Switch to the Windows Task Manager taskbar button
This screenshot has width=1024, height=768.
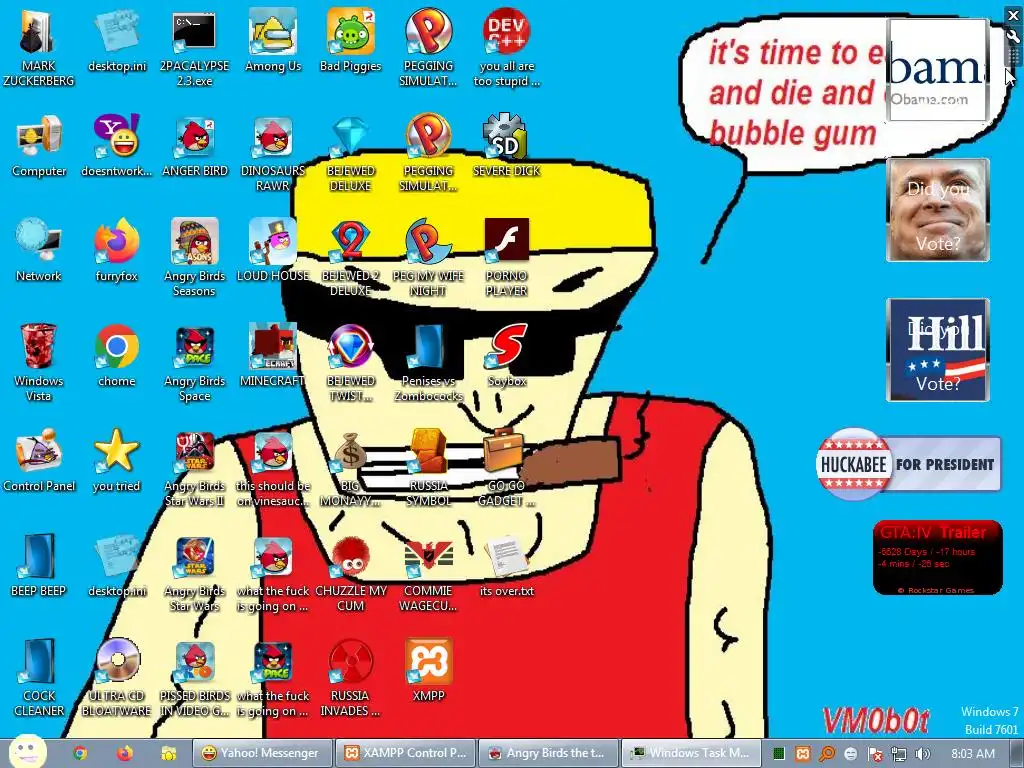[x=691, y=753]
